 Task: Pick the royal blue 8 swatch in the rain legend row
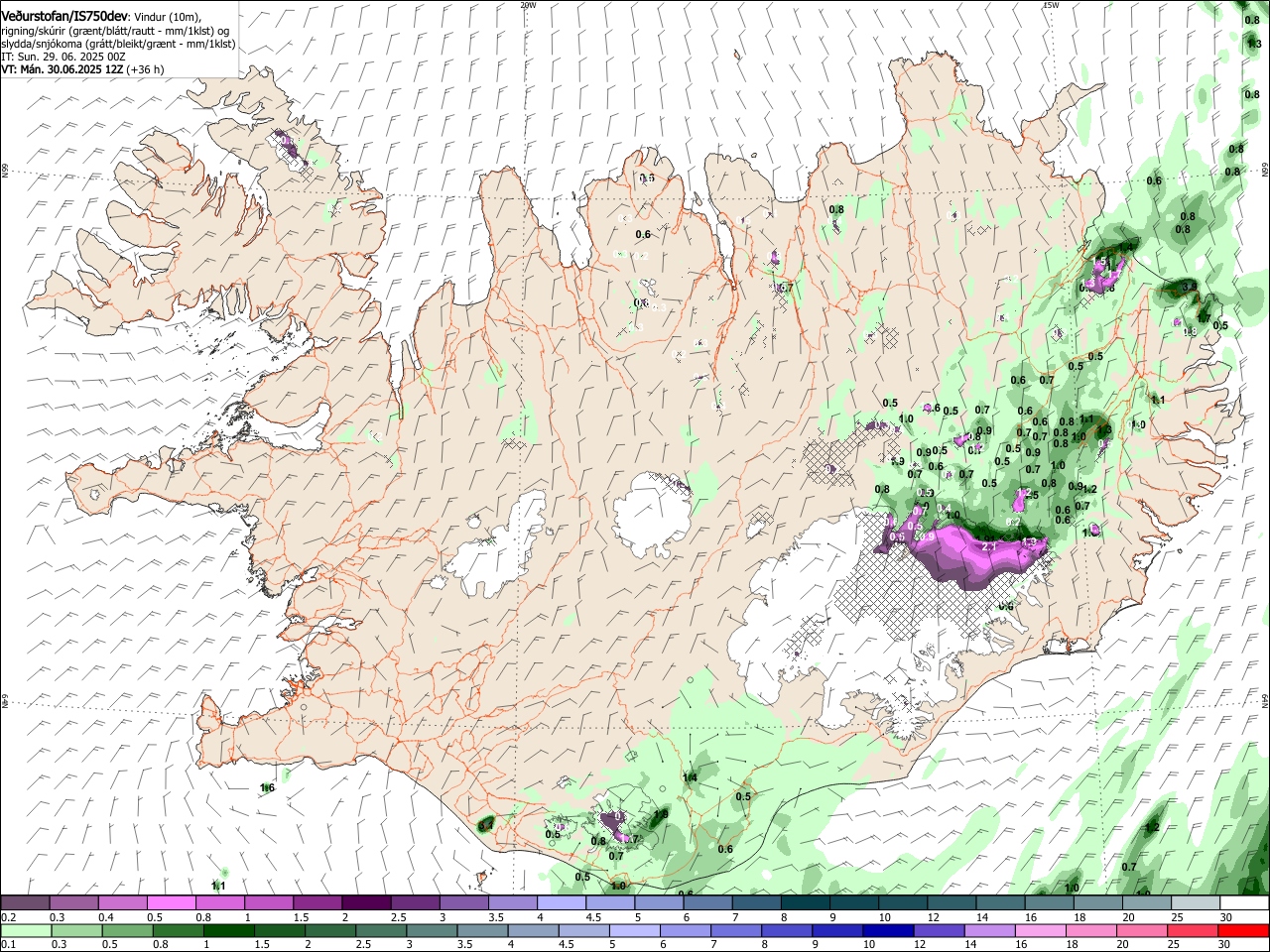click(x=786, y=930)
